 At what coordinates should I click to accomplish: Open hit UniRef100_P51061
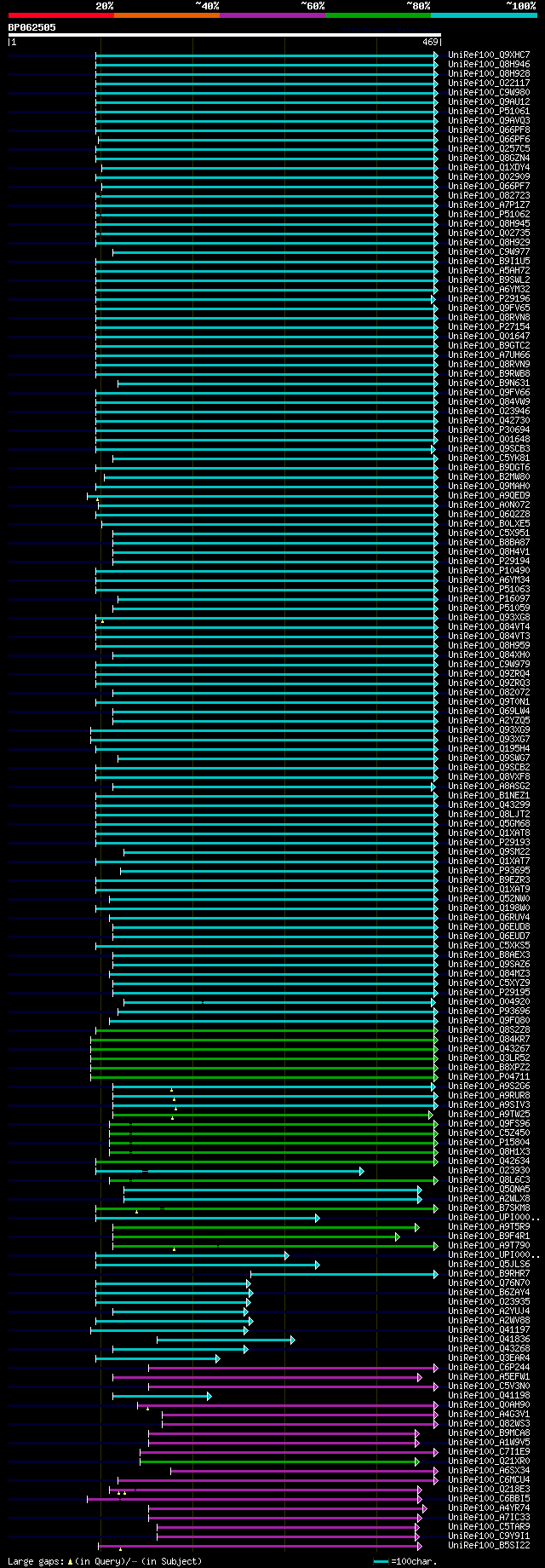[x=489, y=111]
